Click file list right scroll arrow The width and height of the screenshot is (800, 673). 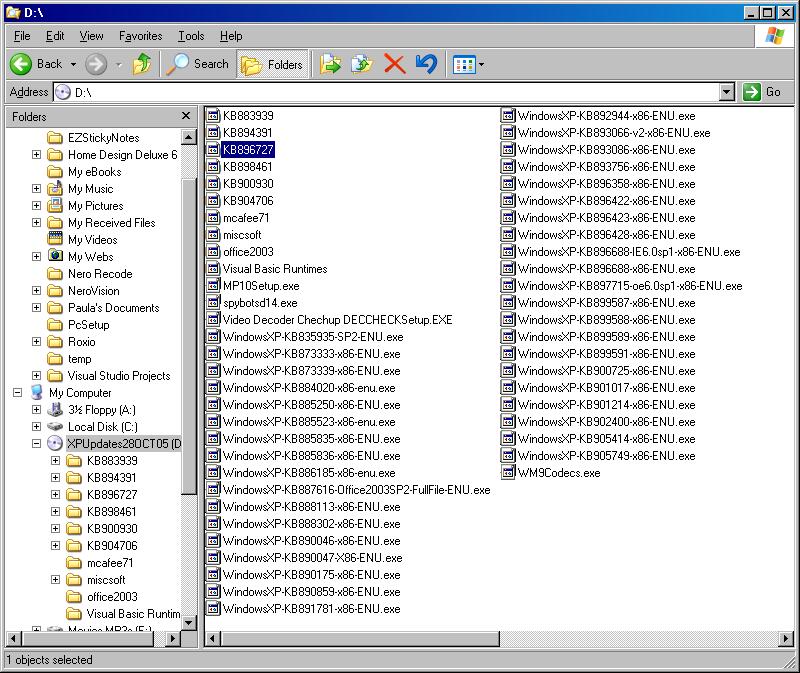tap(786, 638)
